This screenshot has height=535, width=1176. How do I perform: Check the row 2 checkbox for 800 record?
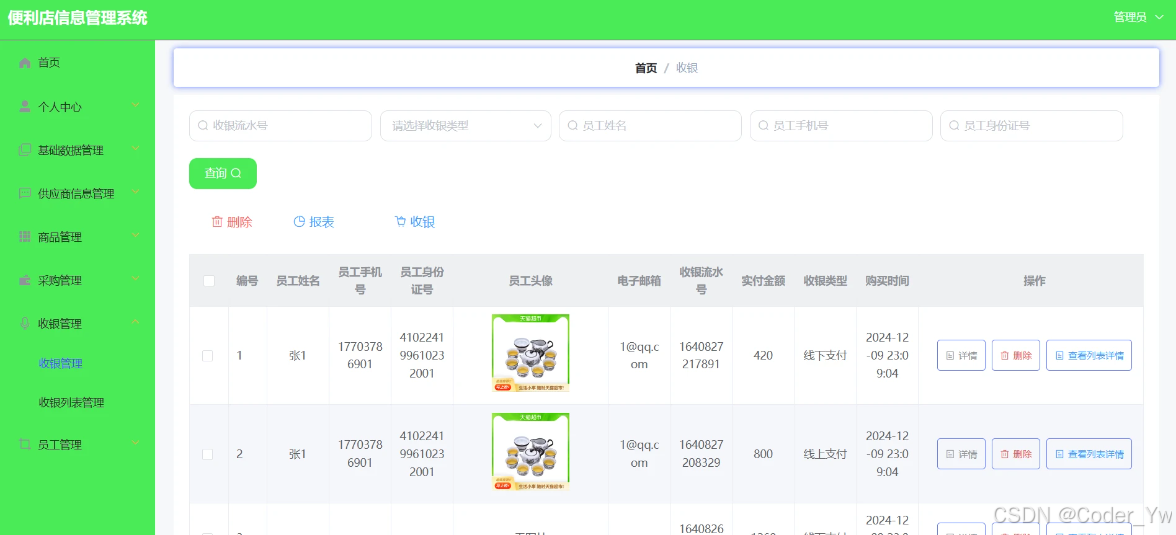click(208, 454)
